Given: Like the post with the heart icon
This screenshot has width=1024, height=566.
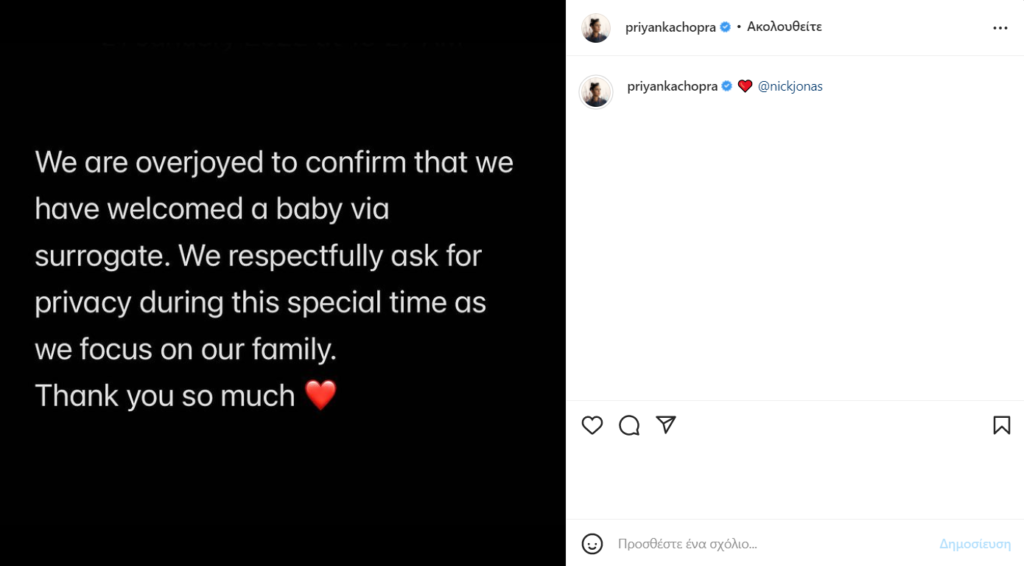Looking at the screenshot, I should [x=592, y=425].
